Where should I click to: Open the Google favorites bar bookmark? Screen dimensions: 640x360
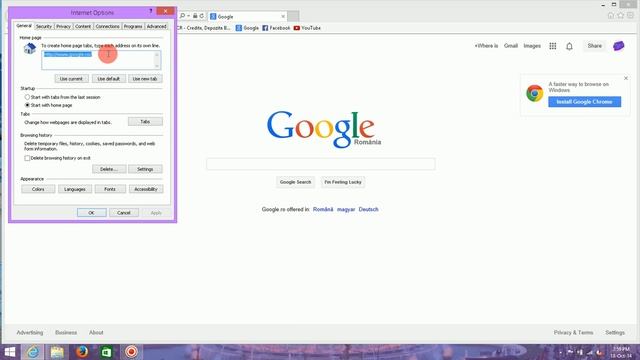[x=247, y=28]
